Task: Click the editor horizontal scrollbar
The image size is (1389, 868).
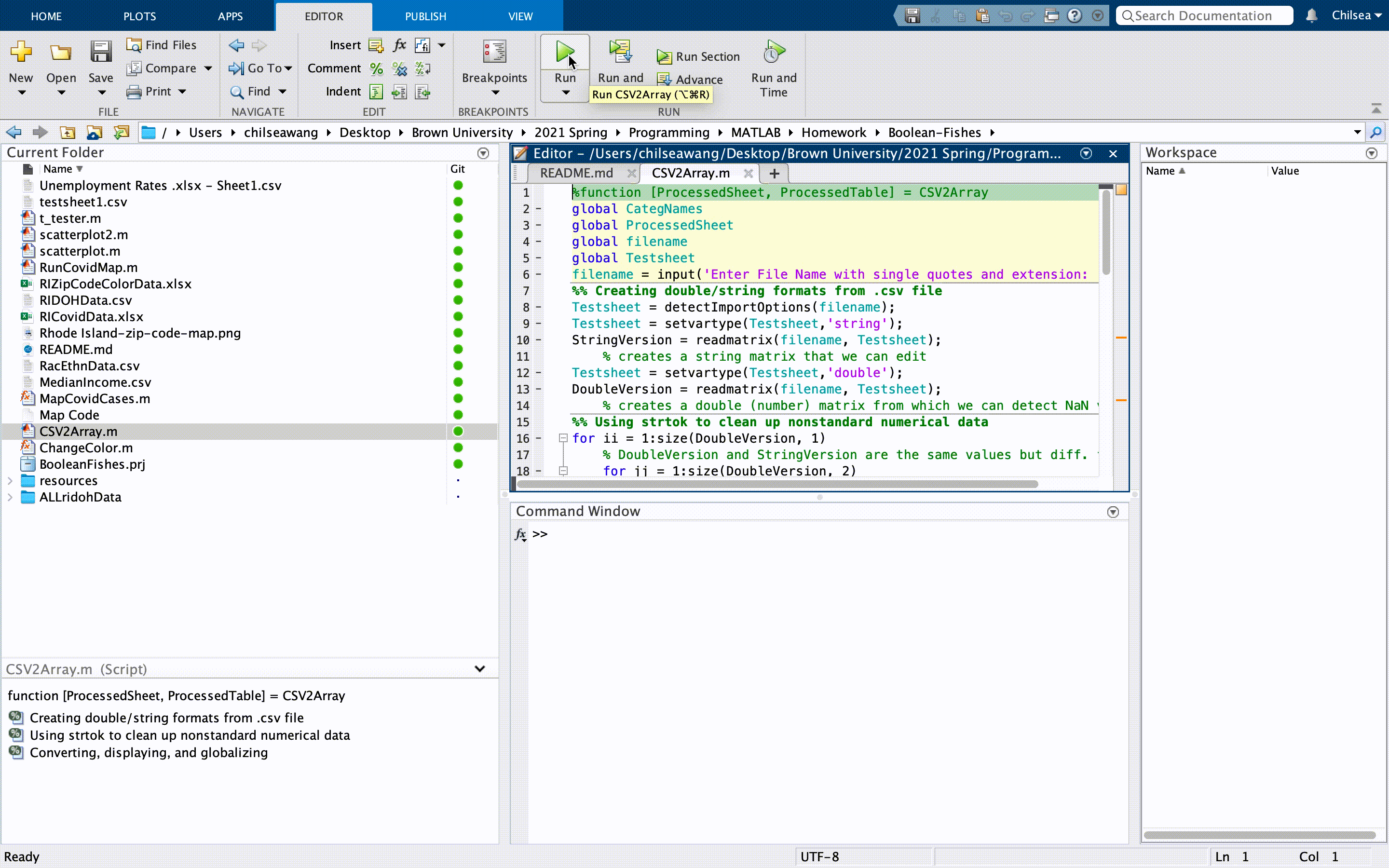Action: [x=777, y=484]
